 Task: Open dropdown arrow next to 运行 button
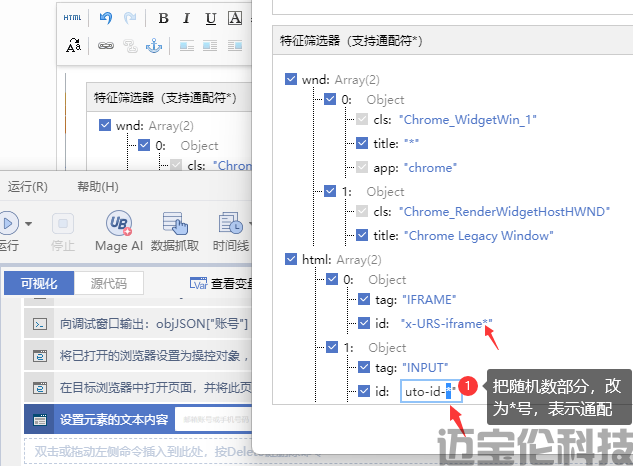click(29, 223)
